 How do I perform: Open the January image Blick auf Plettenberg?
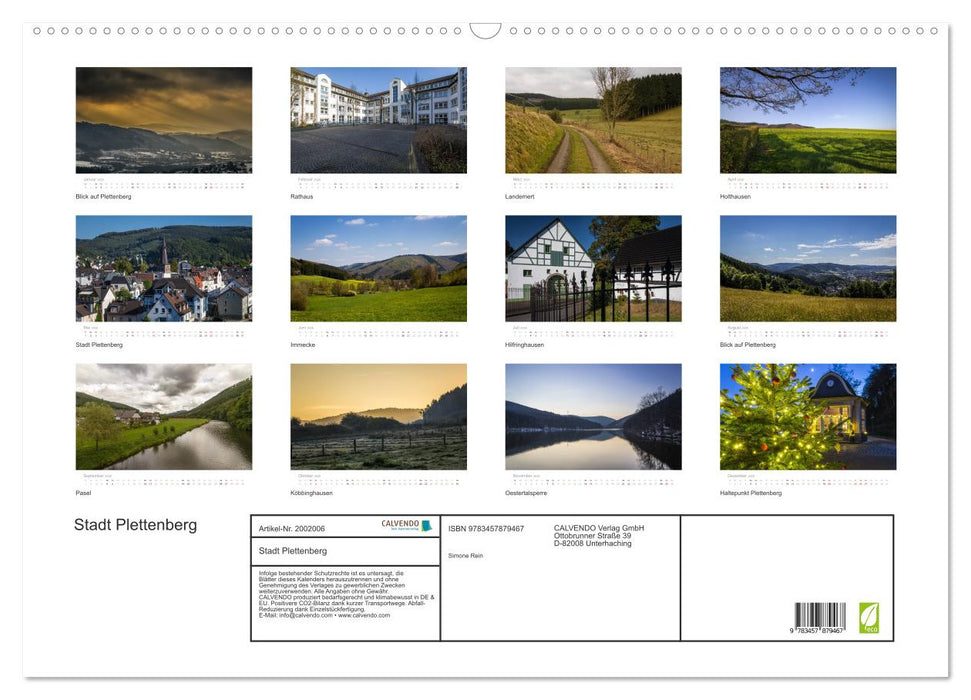point(163,120)
